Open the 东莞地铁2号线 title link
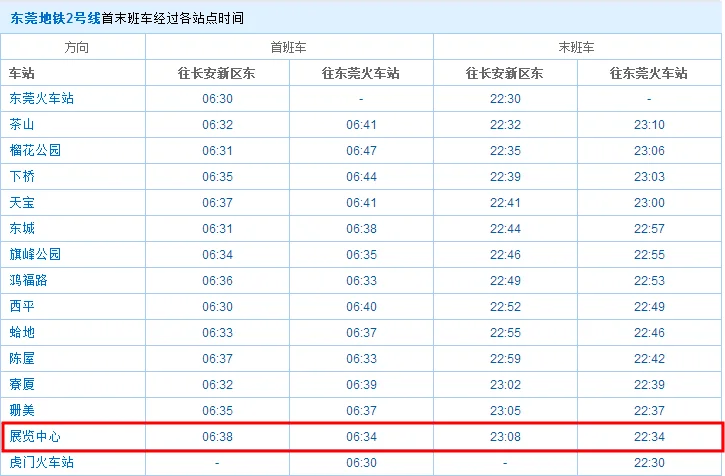The width and height of the screenshot is (725, 476). [x=55, y=19]
